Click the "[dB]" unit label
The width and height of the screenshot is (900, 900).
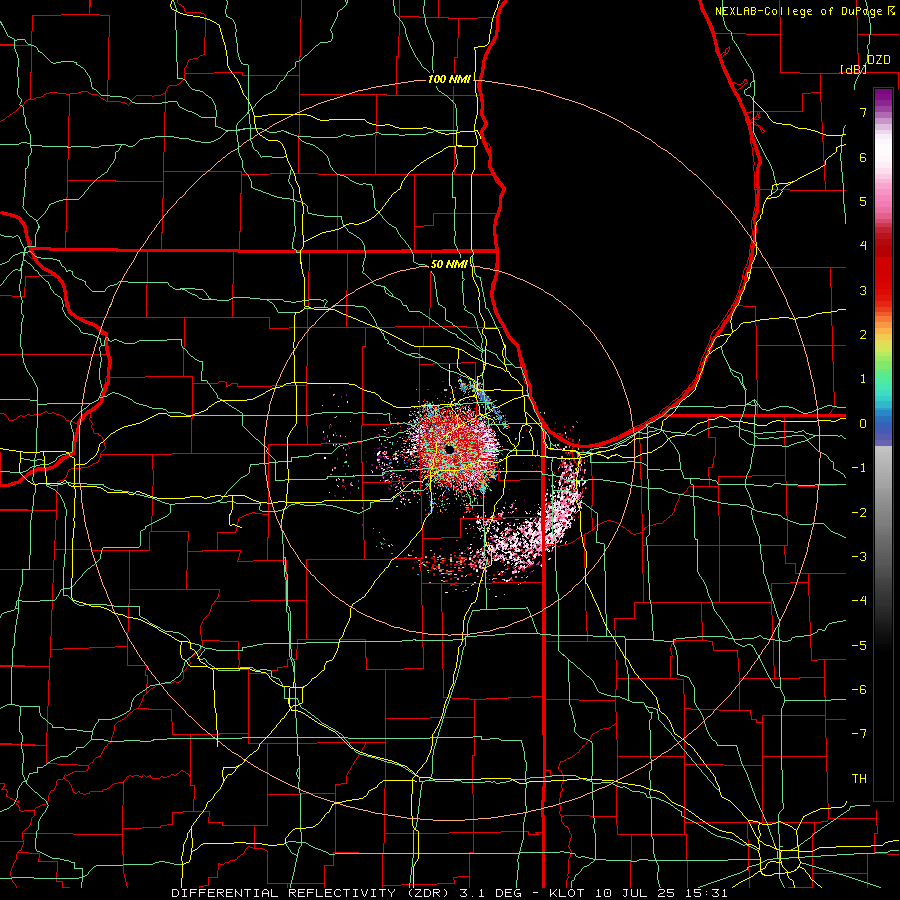point(854,69)
